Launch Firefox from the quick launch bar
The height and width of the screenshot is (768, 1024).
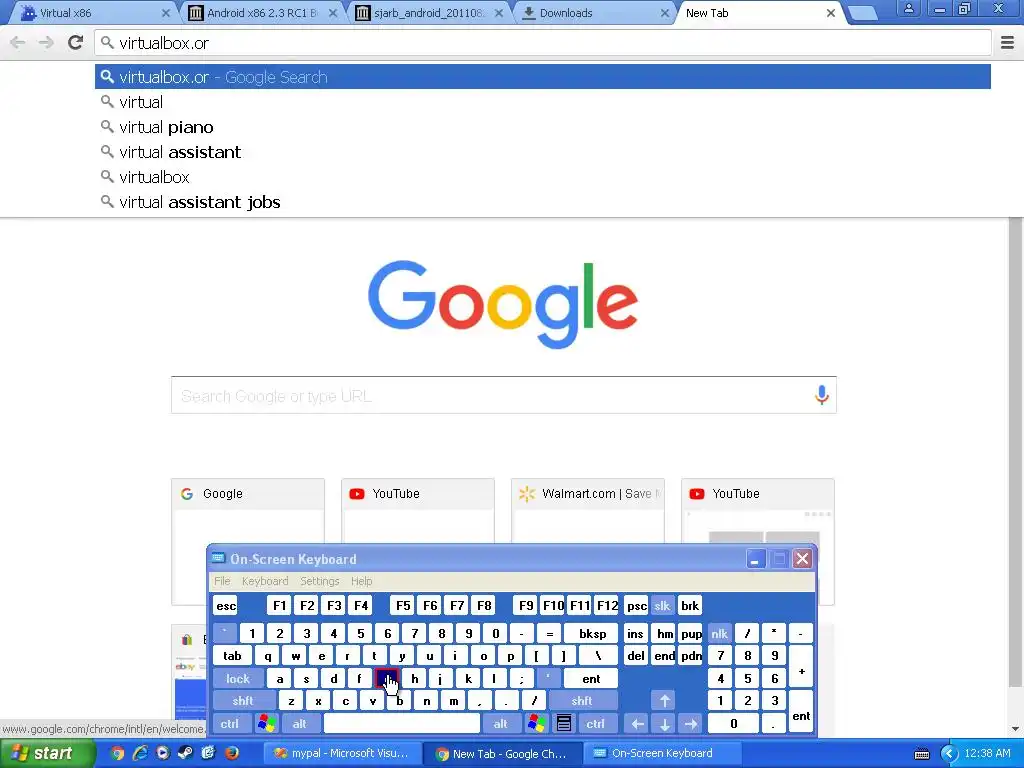tap(231, 753)
